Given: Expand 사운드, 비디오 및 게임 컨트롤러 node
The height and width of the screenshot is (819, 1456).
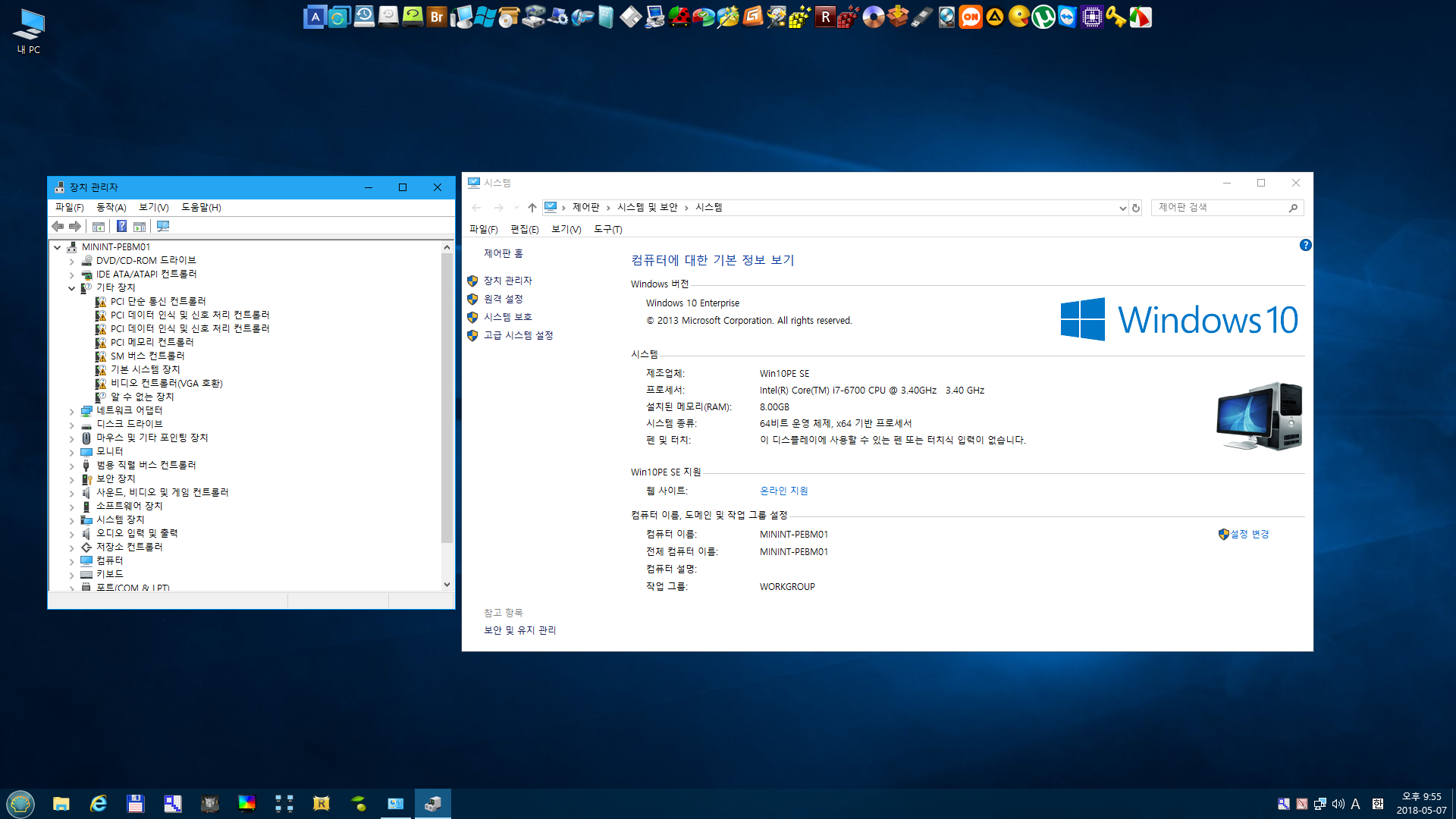Looking at the screenshot, I should coord(72,493).
